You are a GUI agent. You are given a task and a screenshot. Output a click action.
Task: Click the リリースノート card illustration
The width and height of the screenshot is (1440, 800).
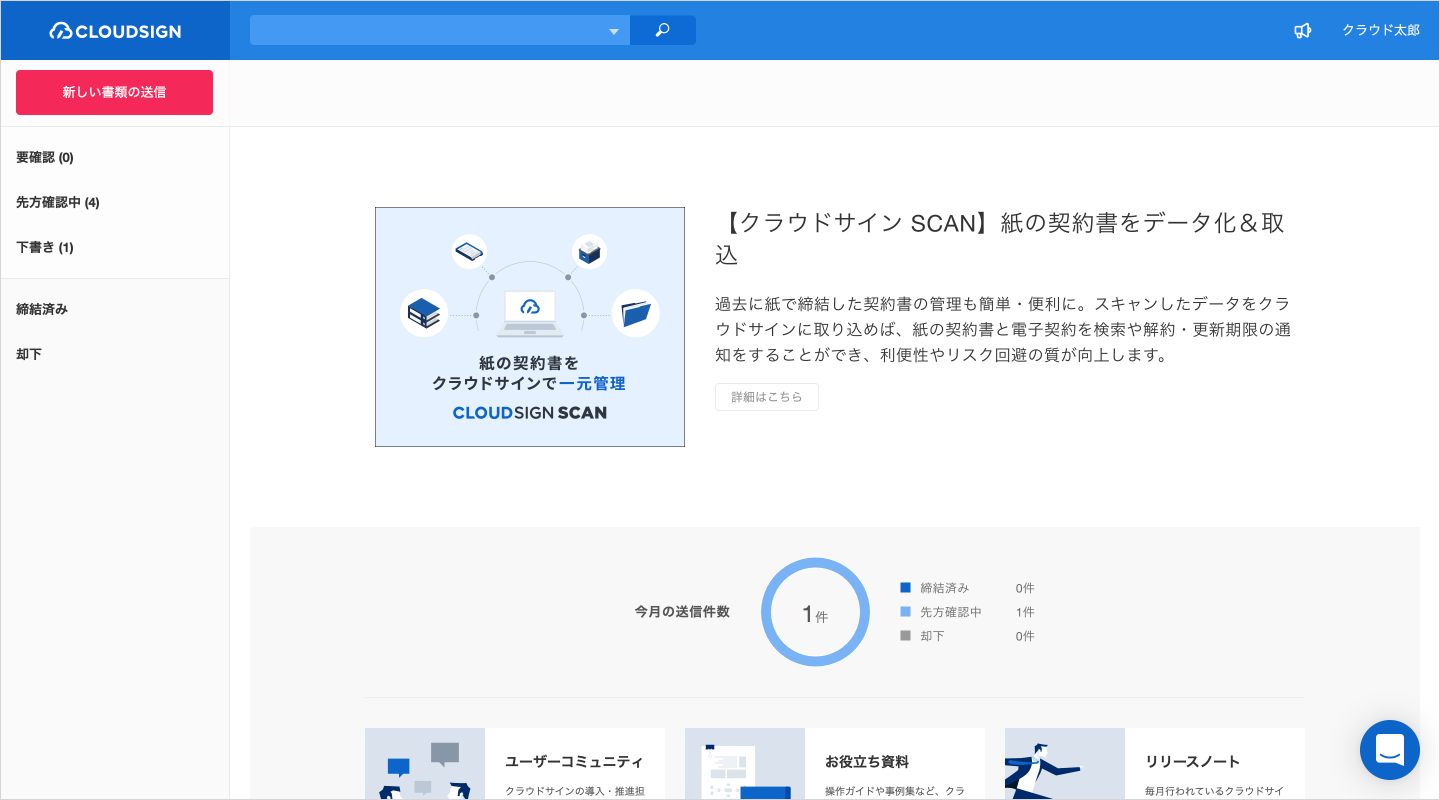pos(1065,764)
